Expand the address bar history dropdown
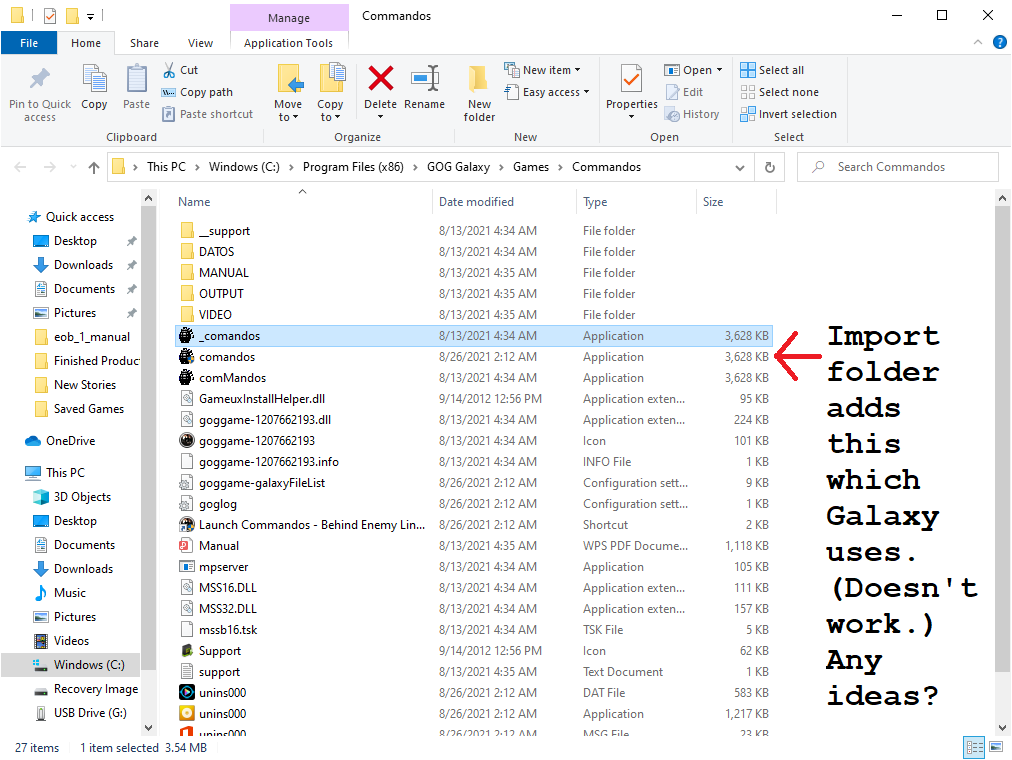 [x=740, y=168]
